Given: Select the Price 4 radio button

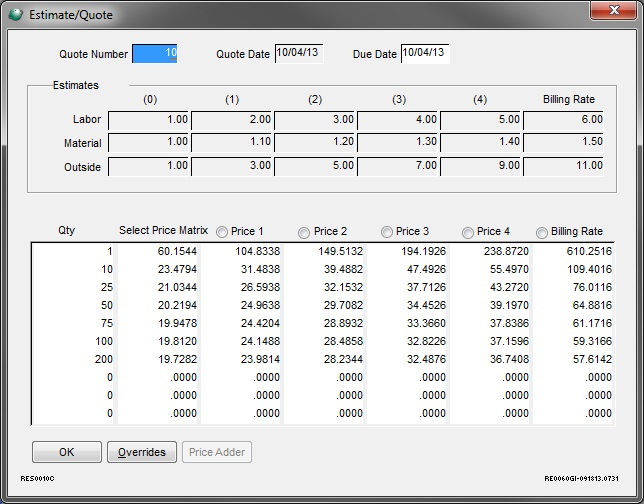Looking at the screenshot, I should tap(467, 233).
